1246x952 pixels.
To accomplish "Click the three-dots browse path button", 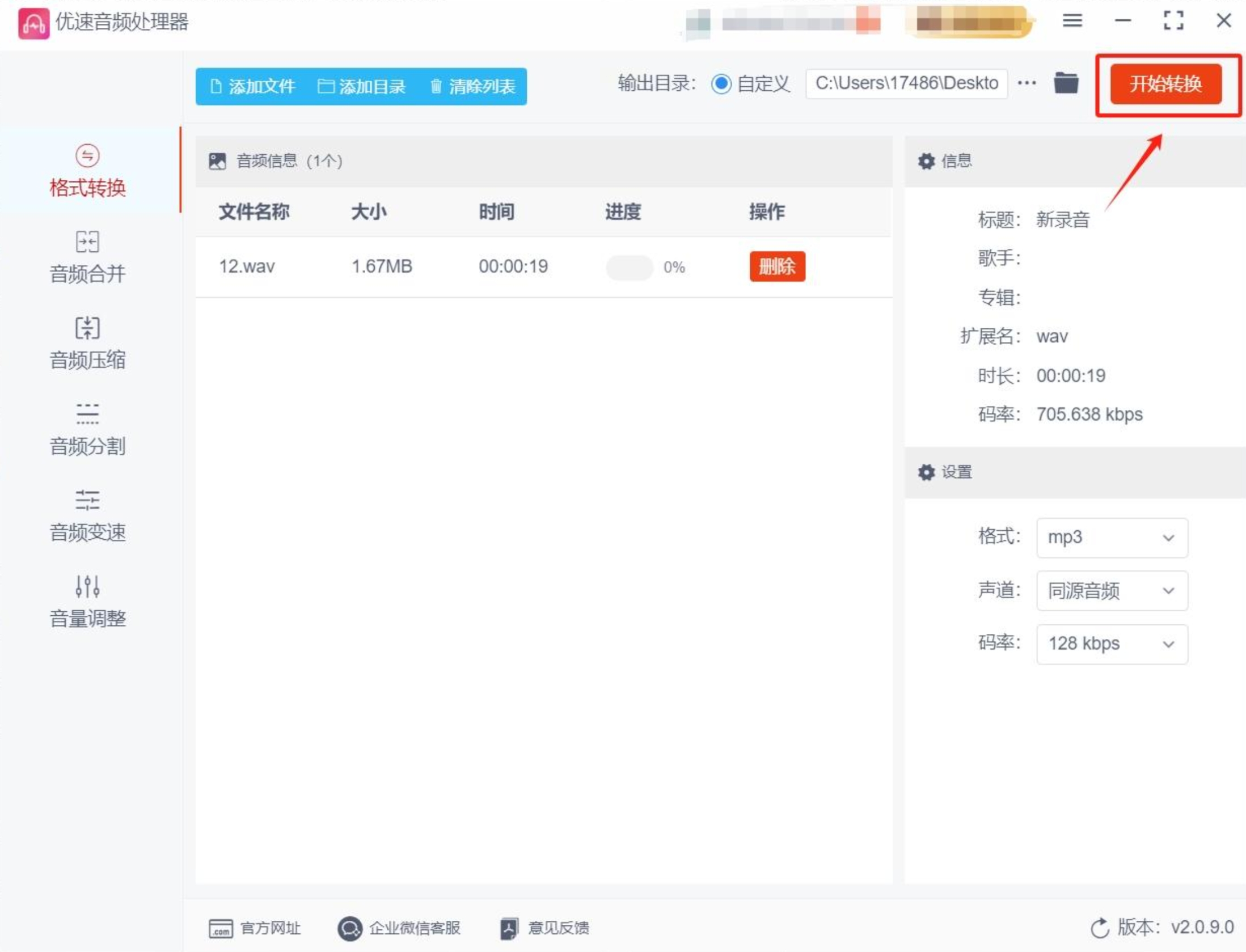I will 1027,83.
